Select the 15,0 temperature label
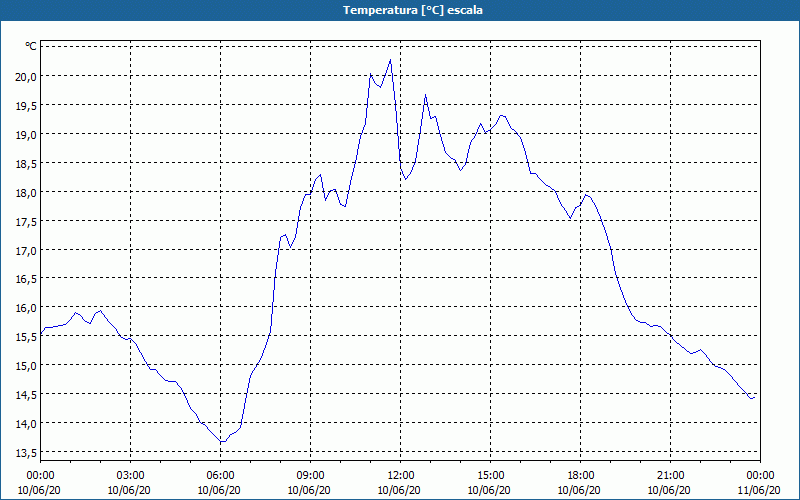The image size is (800, 500). [x=27, y=366]
